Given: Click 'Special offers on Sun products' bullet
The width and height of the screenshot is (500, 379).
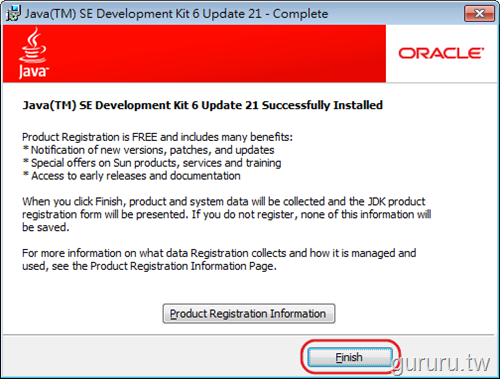Looking at the screenshot, I should (x=152, y=163).
